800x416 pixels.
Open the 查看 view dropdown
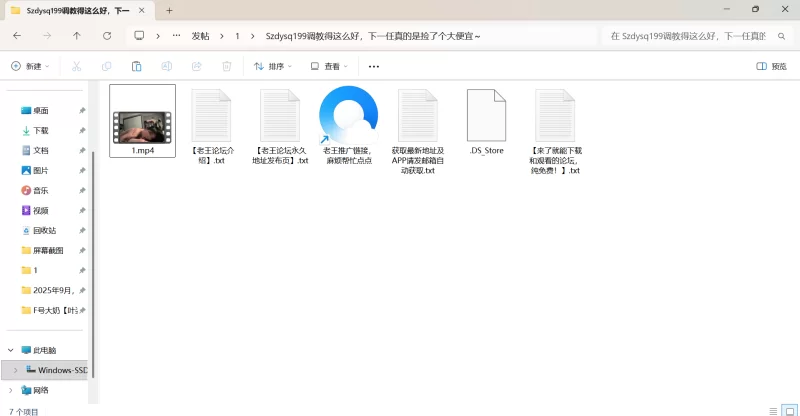point(329,66)
